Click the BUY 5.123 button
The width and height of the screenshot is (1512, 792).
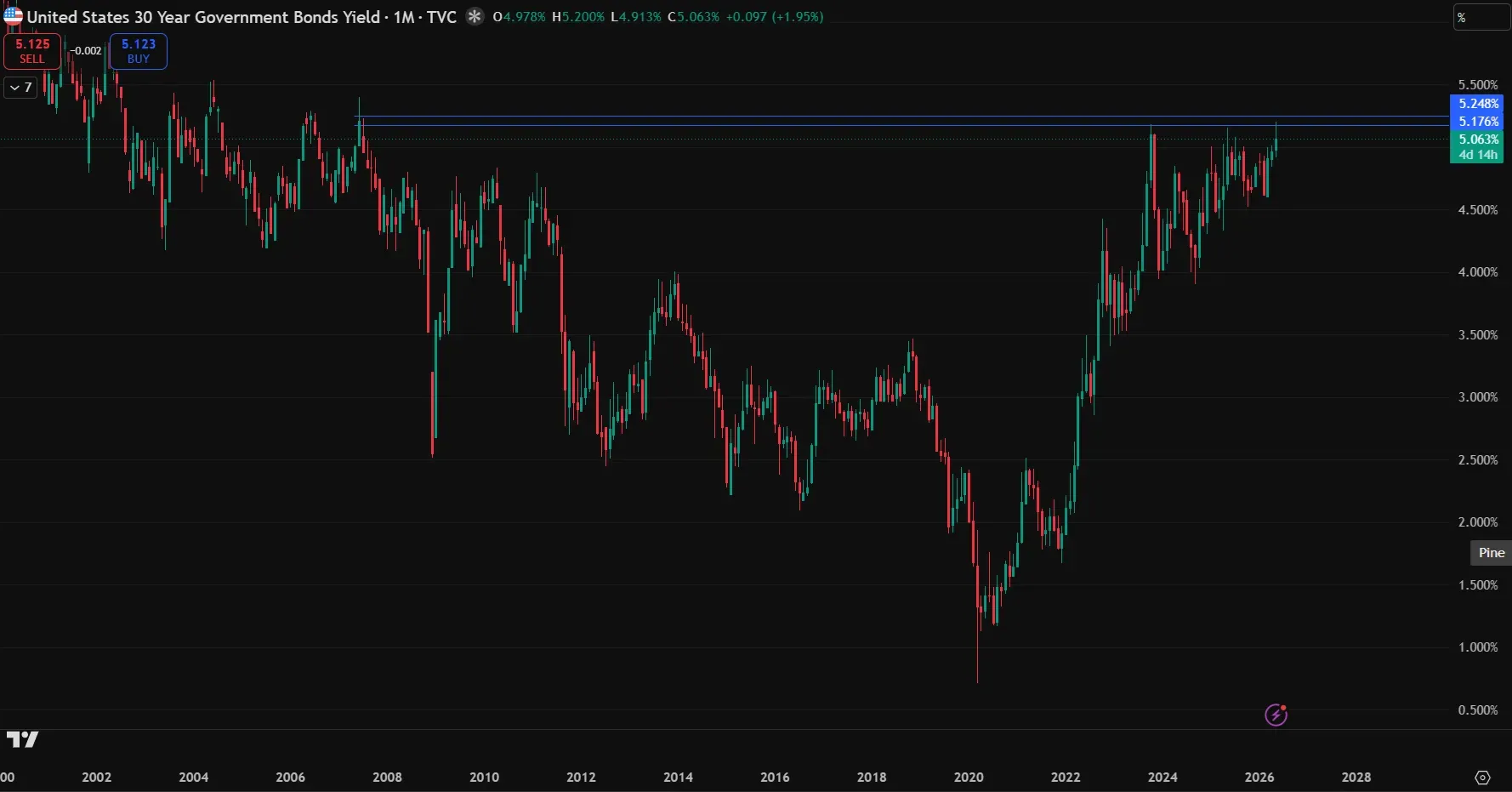pos(139,51)
